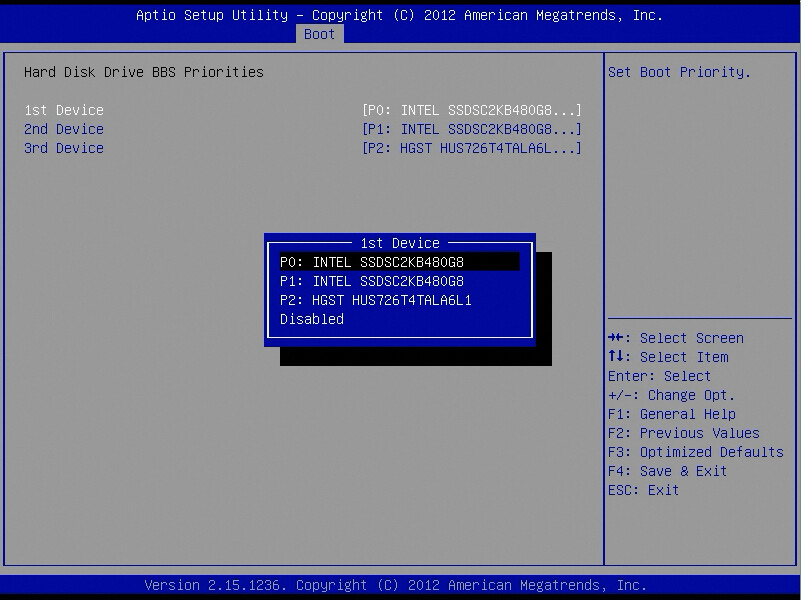Click the left-right arrows Select Screen icon
Screen dimensions: 801x600
click(616, 338)
